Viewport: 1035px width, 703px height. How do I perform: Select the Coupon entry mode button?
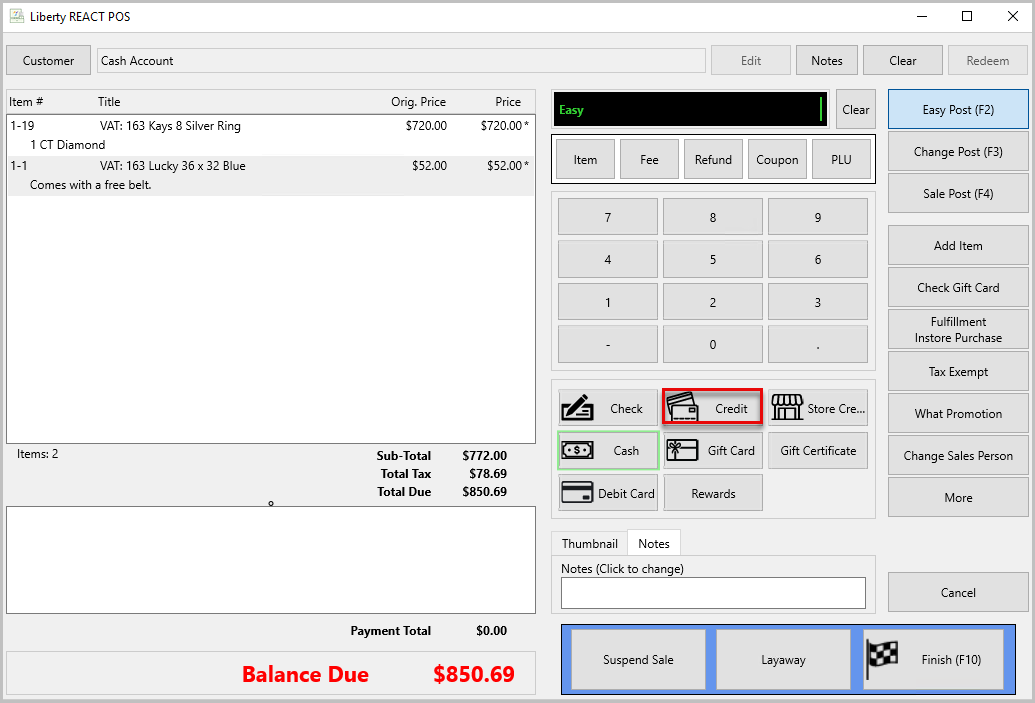click(x=777, y=159)
